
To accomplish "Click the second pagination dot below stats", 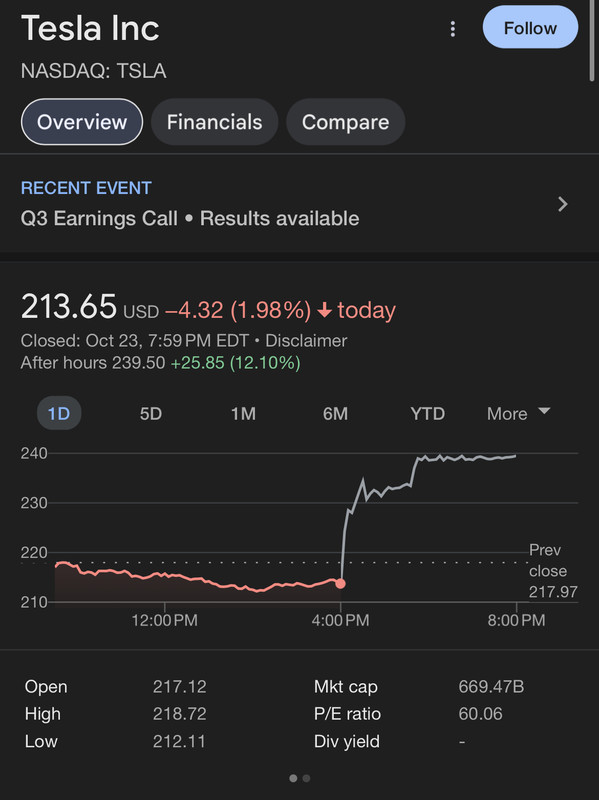I will click(306, 778).
